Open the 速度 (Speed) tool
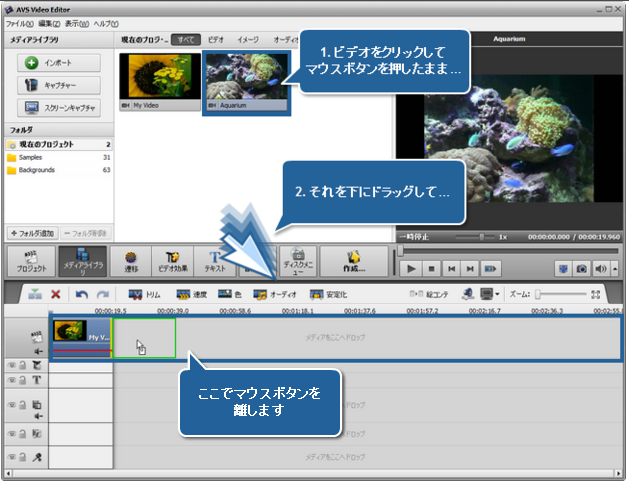The height and width of the screenshot is (481, 629). click(x=194, y=295)
